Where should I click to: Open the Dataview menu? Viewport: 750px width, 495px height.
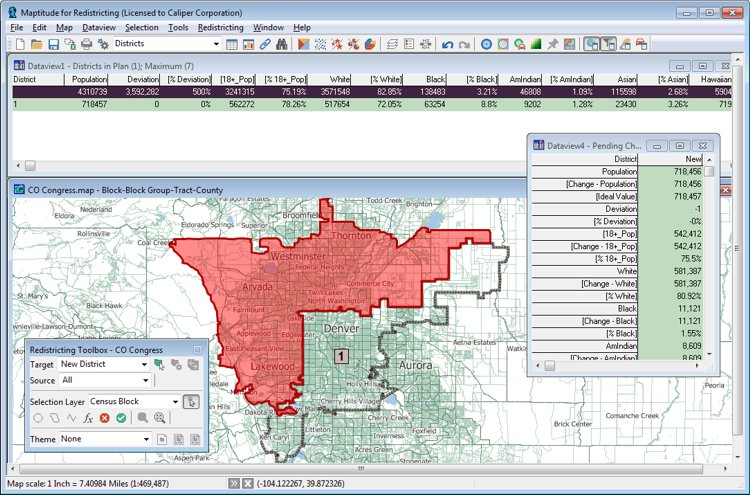(x=99, y=27)
